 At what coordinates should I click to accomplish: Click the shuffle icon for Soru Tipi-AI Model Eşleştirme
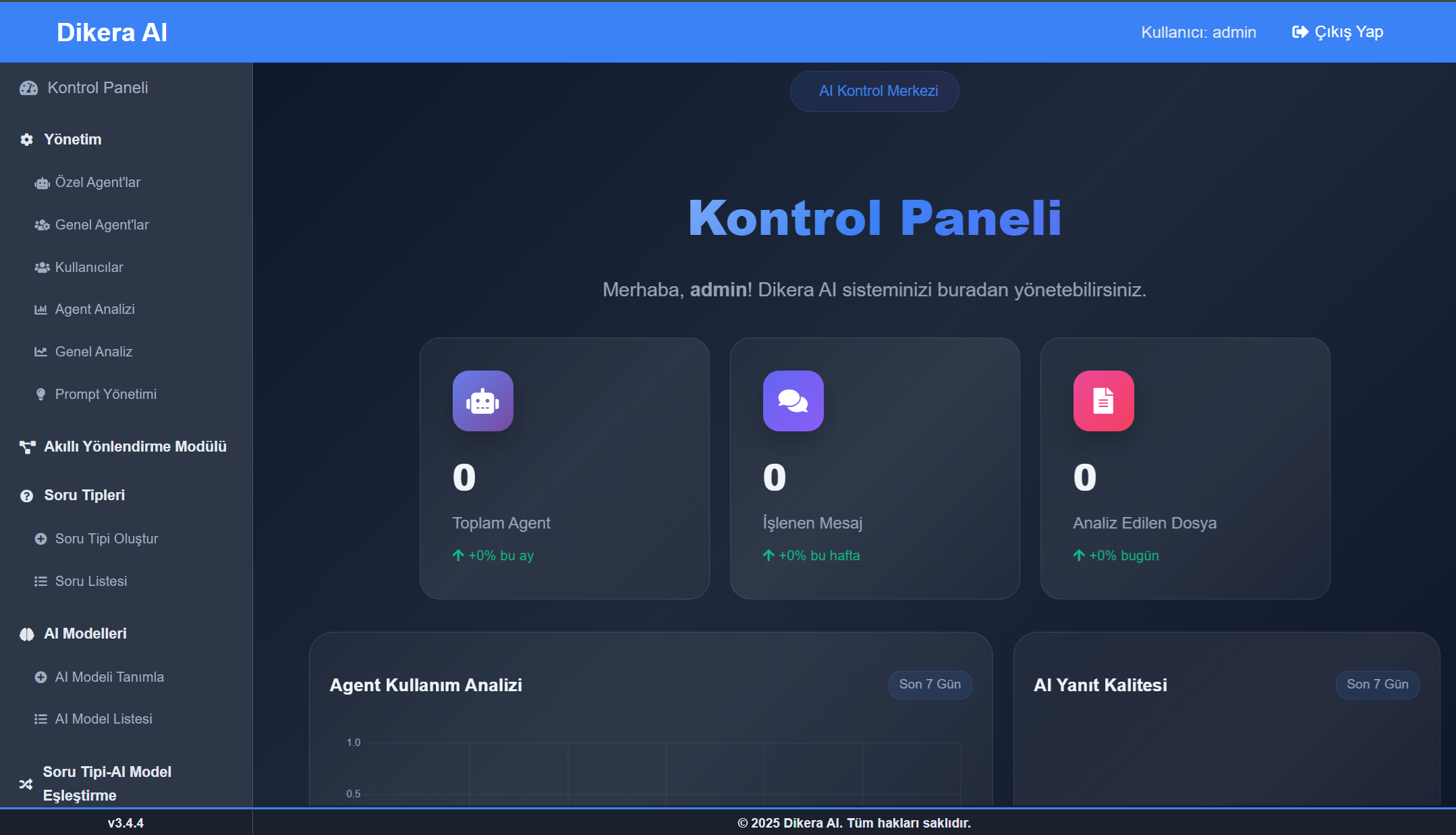click(x=26, y=784)
